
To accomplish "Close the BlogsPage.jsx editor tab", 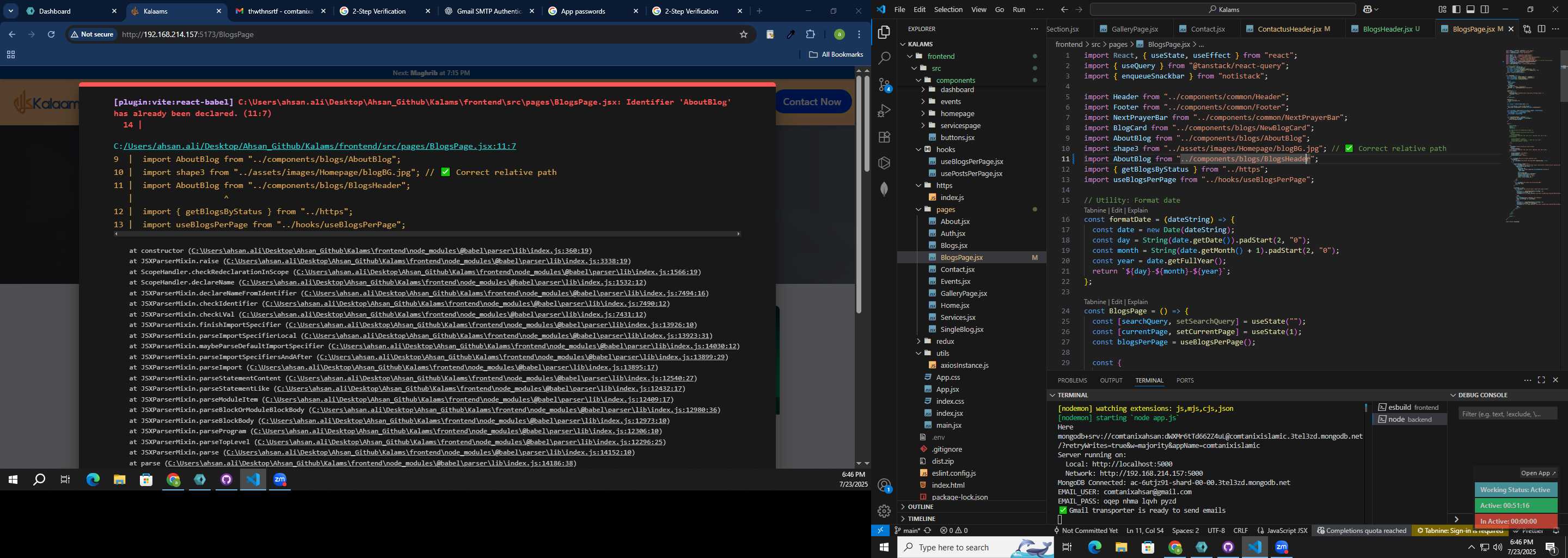I will coord(1511,29).
